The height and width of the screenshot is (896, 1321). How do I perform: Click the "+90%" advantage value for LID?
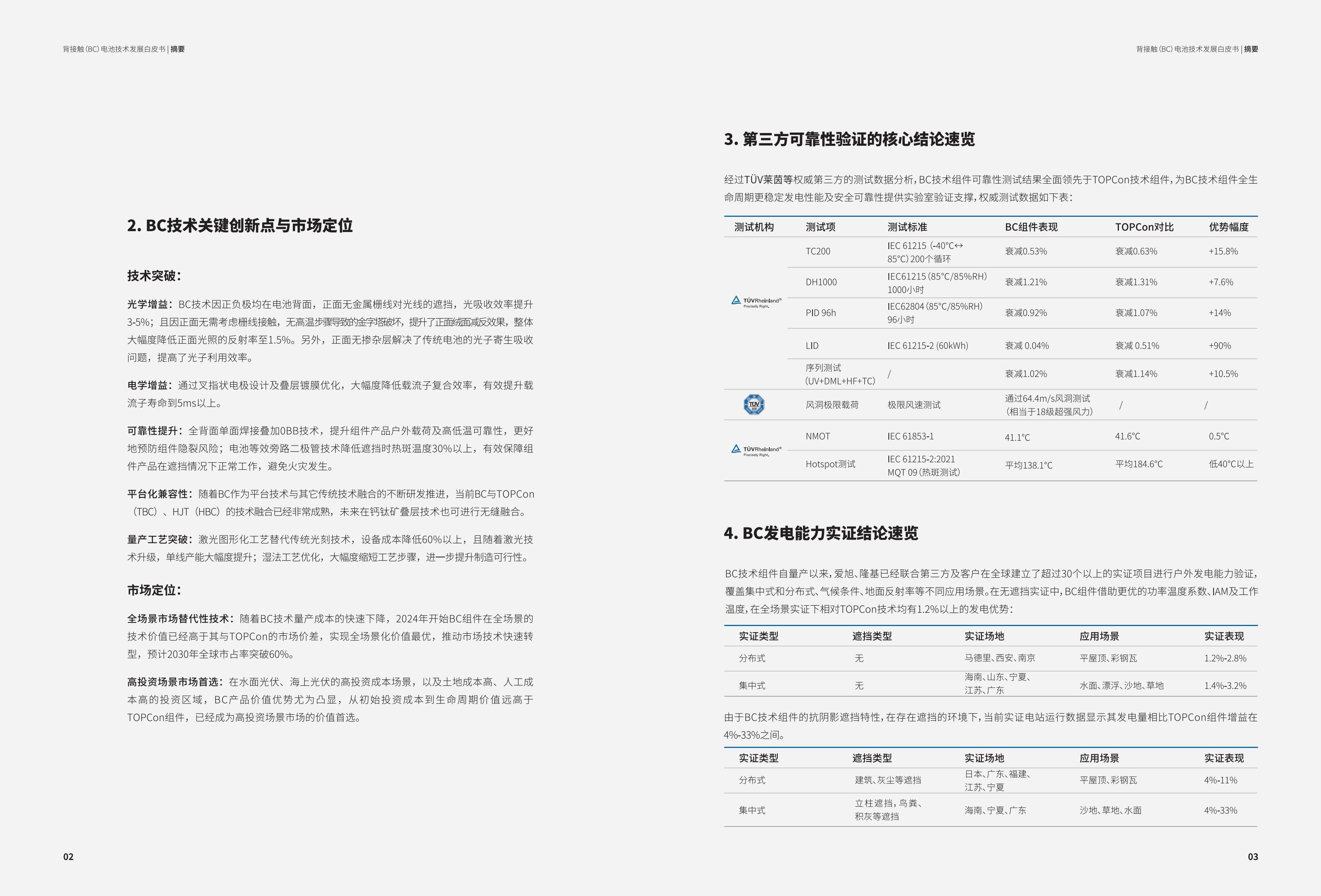point(1219,345)
